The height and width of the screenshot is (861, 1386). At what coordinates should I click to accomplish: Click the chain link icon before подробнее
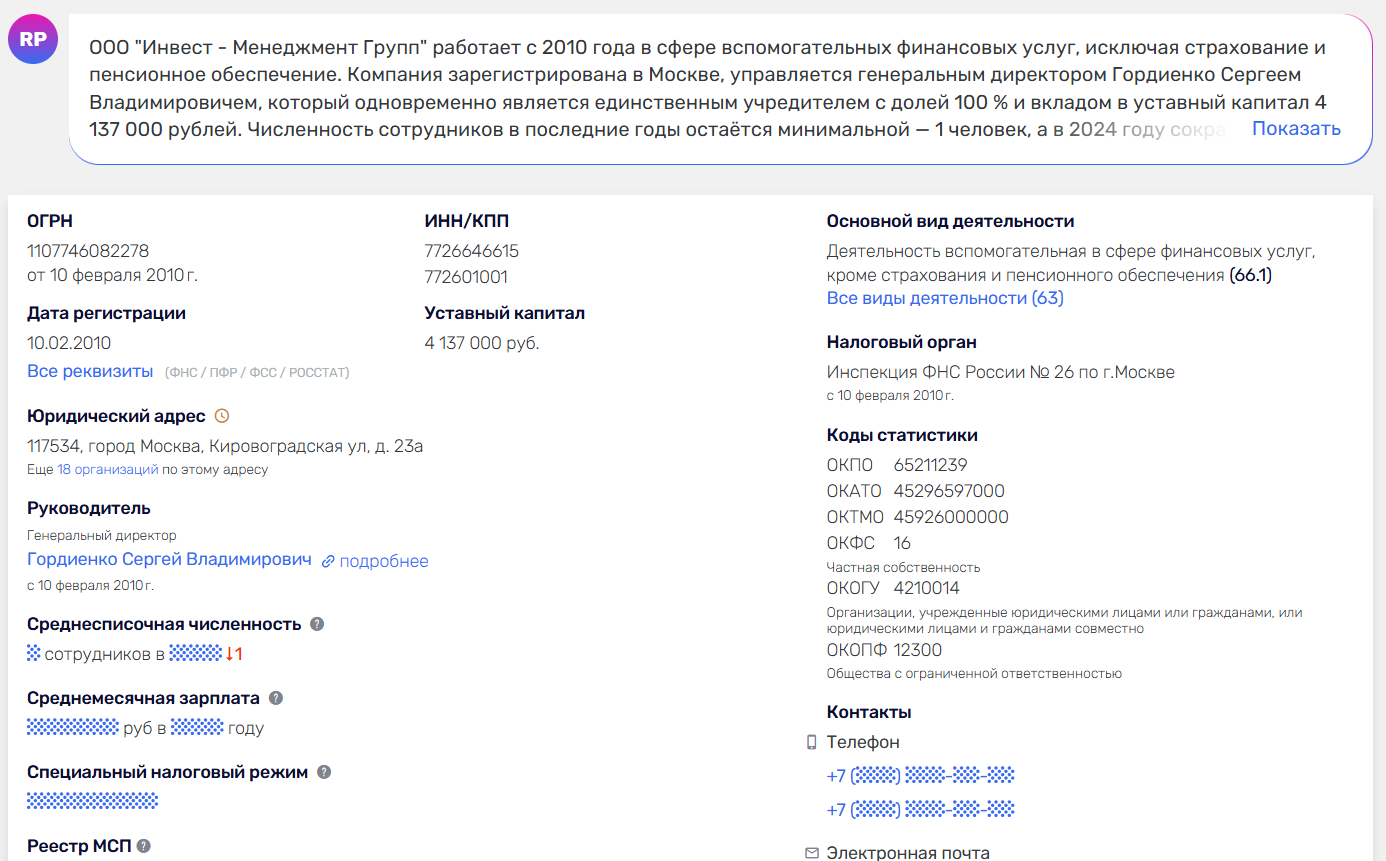tap(328, 562)
